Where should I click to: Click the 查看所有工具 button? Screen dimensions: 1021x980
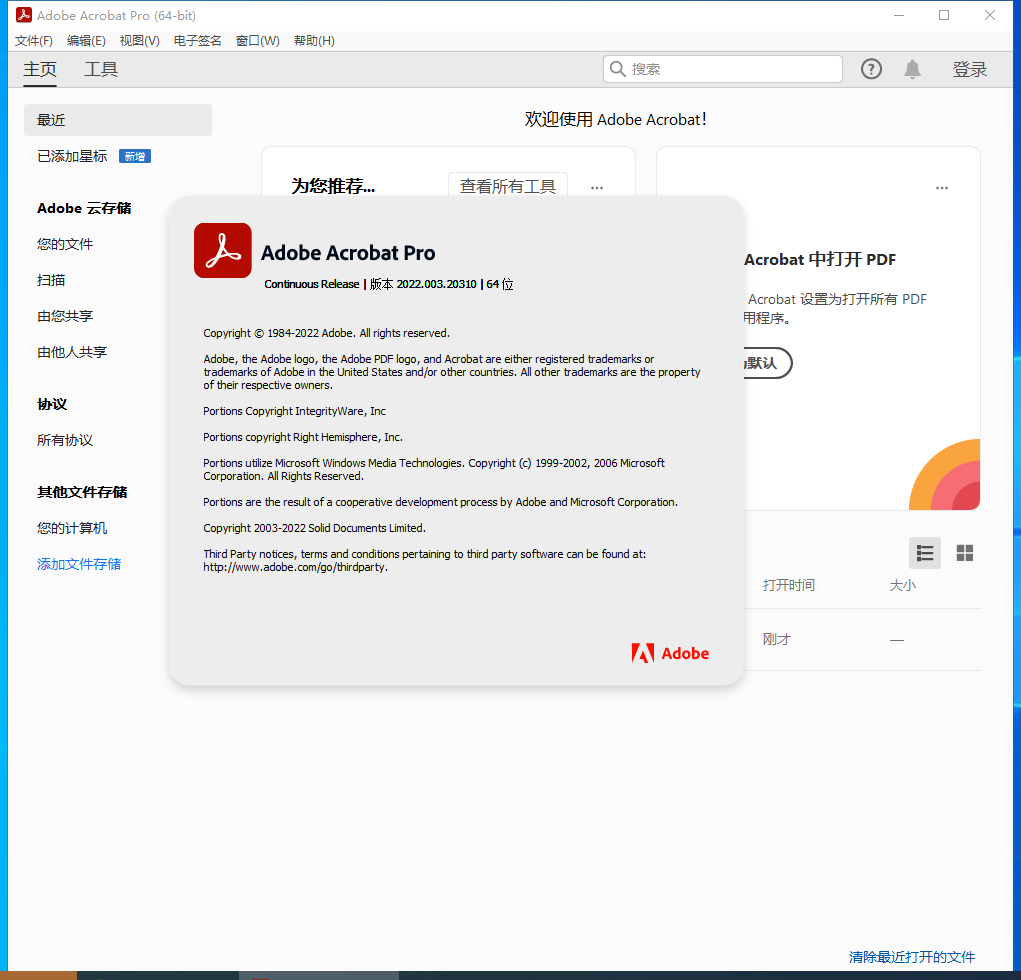pyautogui.click(x=508, y=186)
